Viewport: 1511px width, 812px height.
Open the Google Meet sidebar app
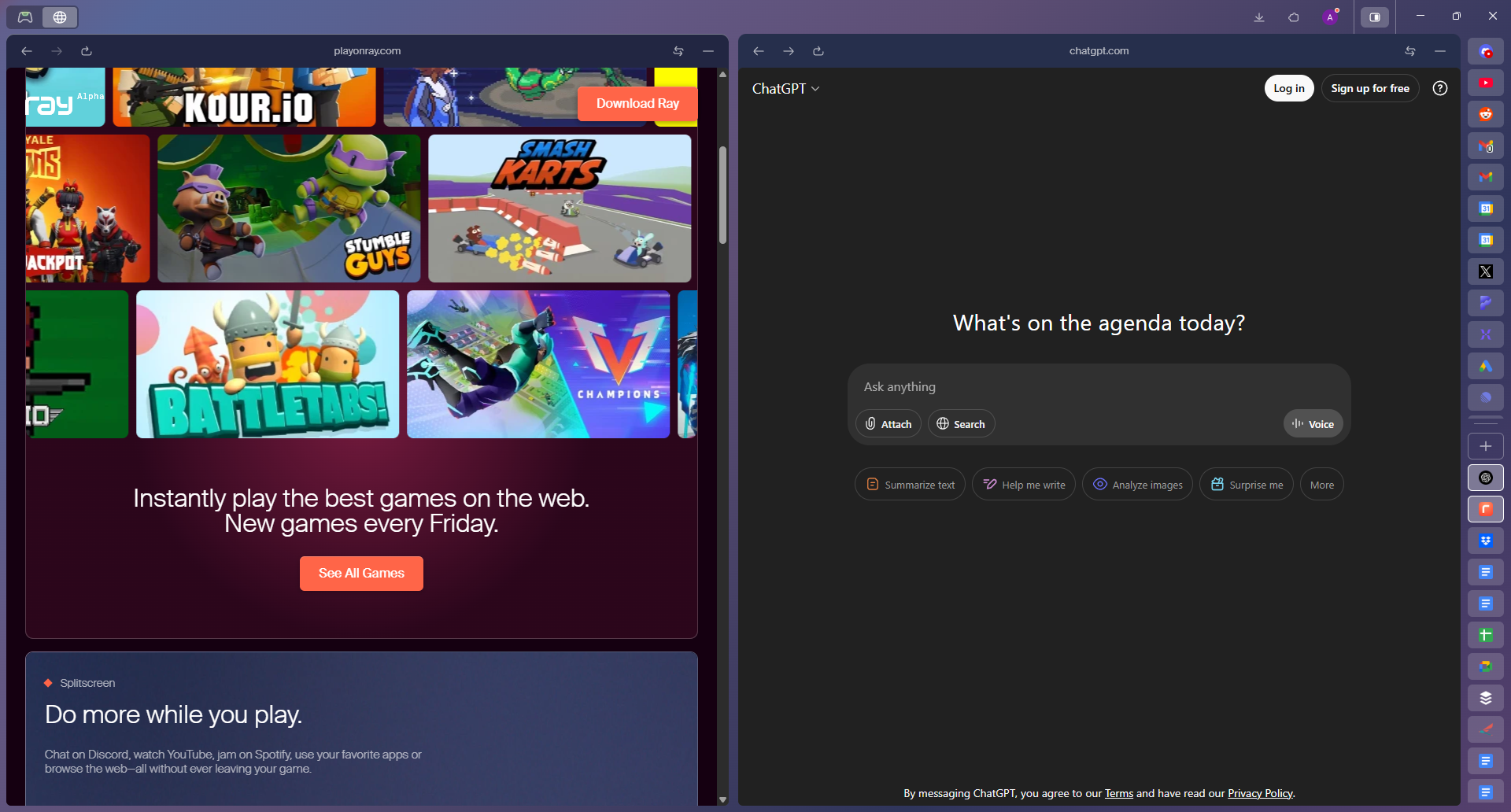(x=1486, y=666)
